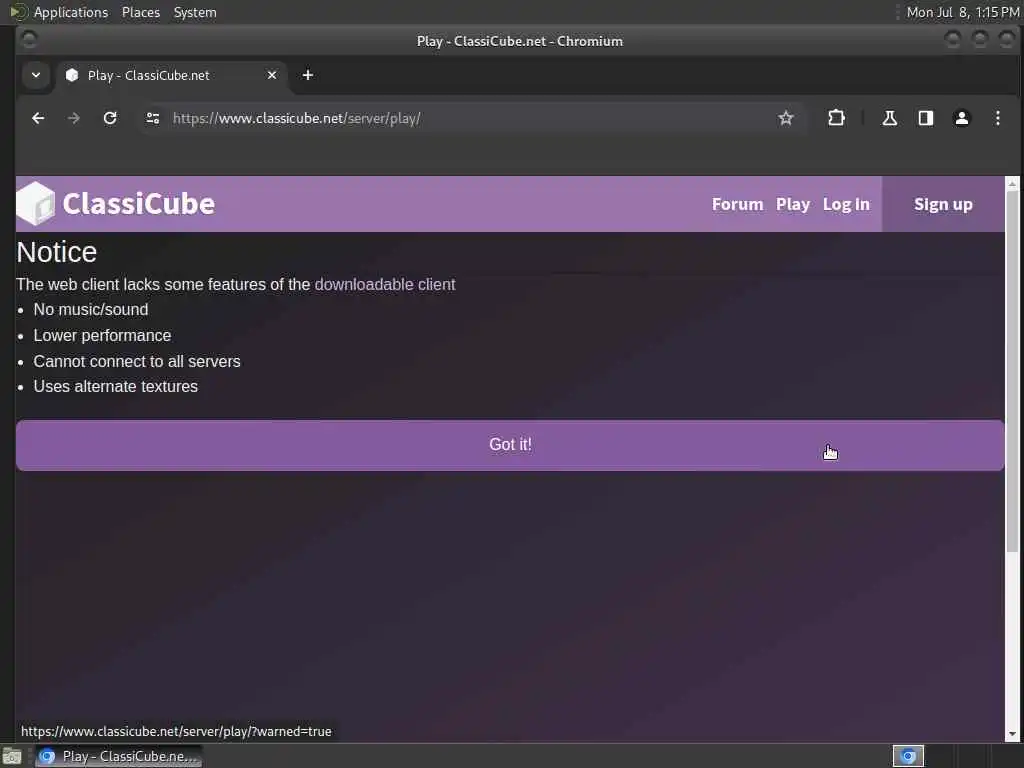This screenshot has height=768, width=1024.
Task: Open Chrome Labs flask icon
Action: pyautogui.click(x=889, y=118)
